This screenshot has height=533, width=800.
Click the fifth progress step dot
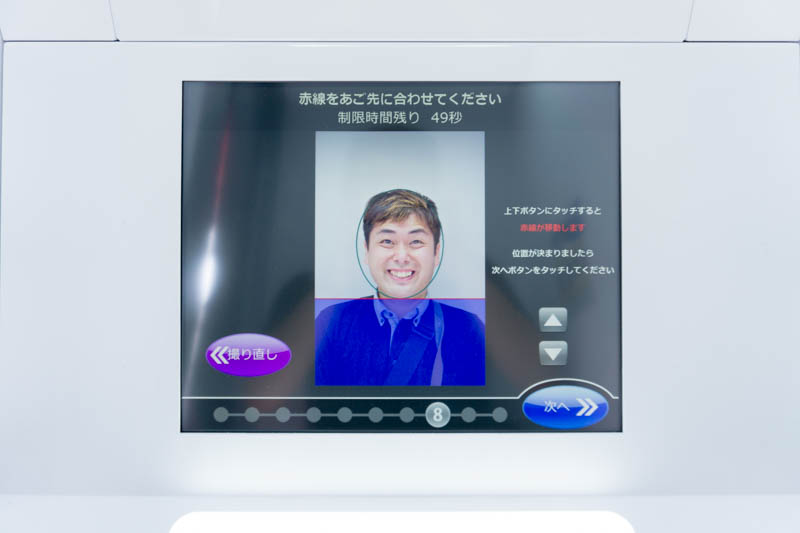[345, 414]
